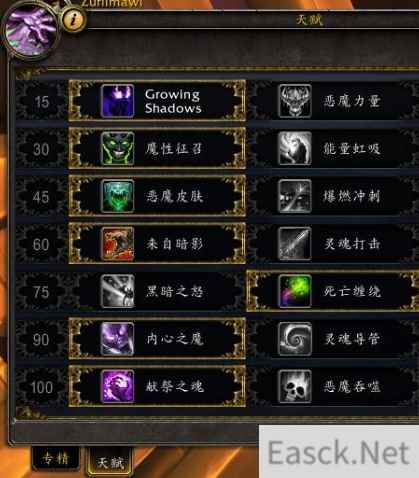The height and width of the screenshot is (478, 419).
Task: Click the character portrait thumbnail
Action: (x=31, y=31)
